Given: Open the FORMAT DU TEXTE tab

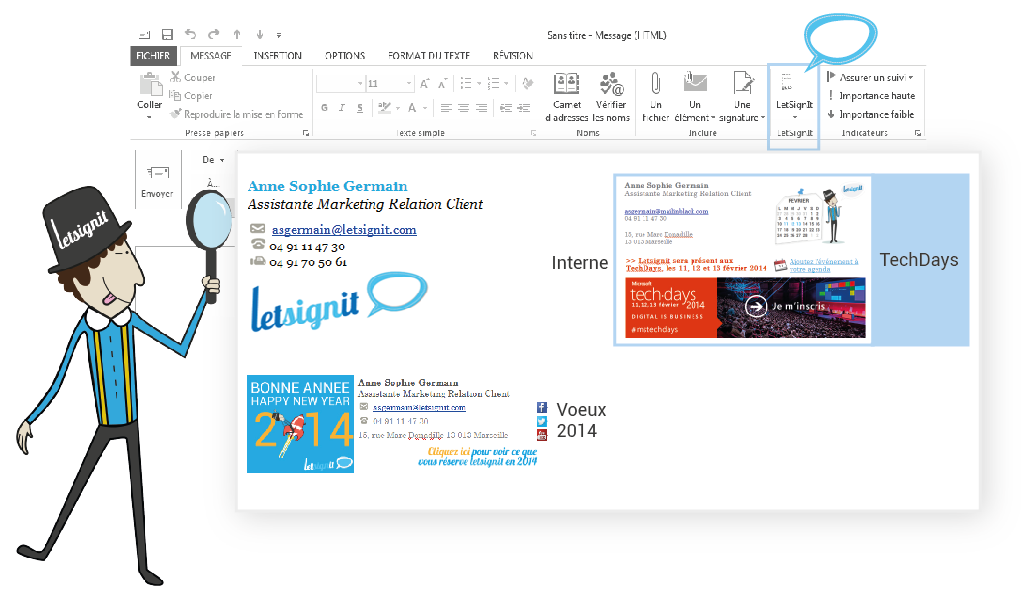Looking at the screenshot, I should point(428,56).
